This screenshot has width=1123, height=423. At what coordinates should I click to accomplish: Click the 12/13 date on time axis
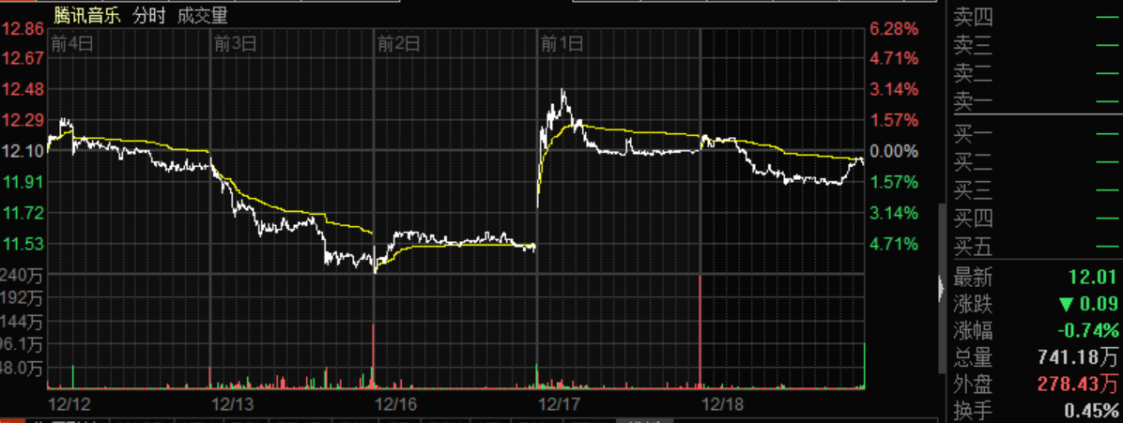coord(233,404)
